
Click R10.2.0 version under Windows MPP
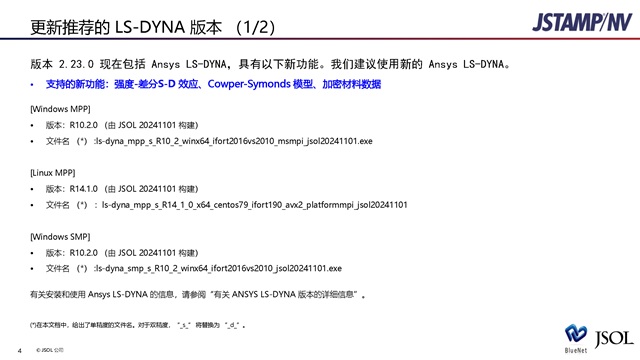(122, 125)
